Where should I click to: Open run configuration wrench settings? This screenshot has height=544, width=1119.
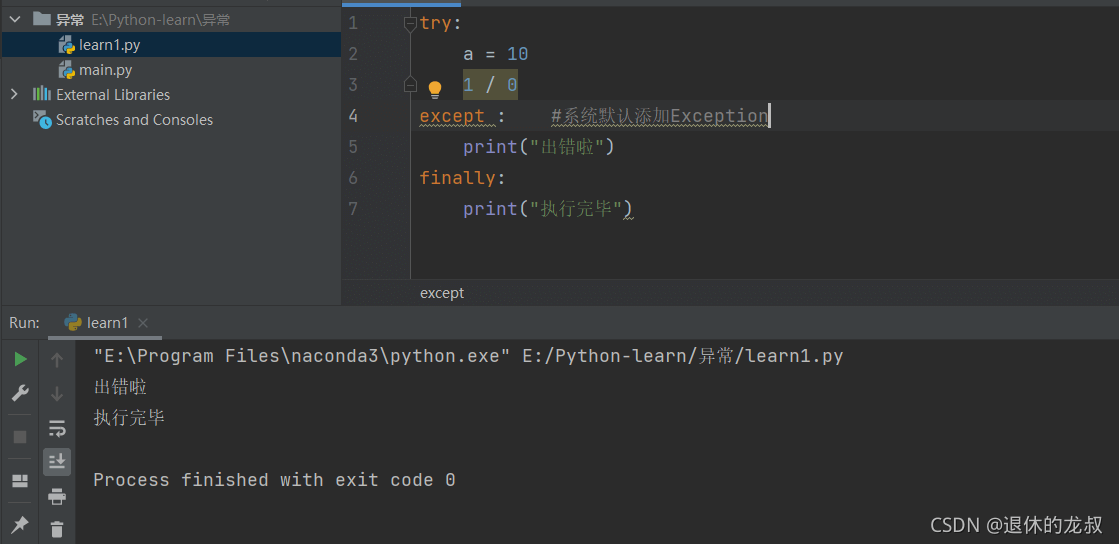(20, 393)
